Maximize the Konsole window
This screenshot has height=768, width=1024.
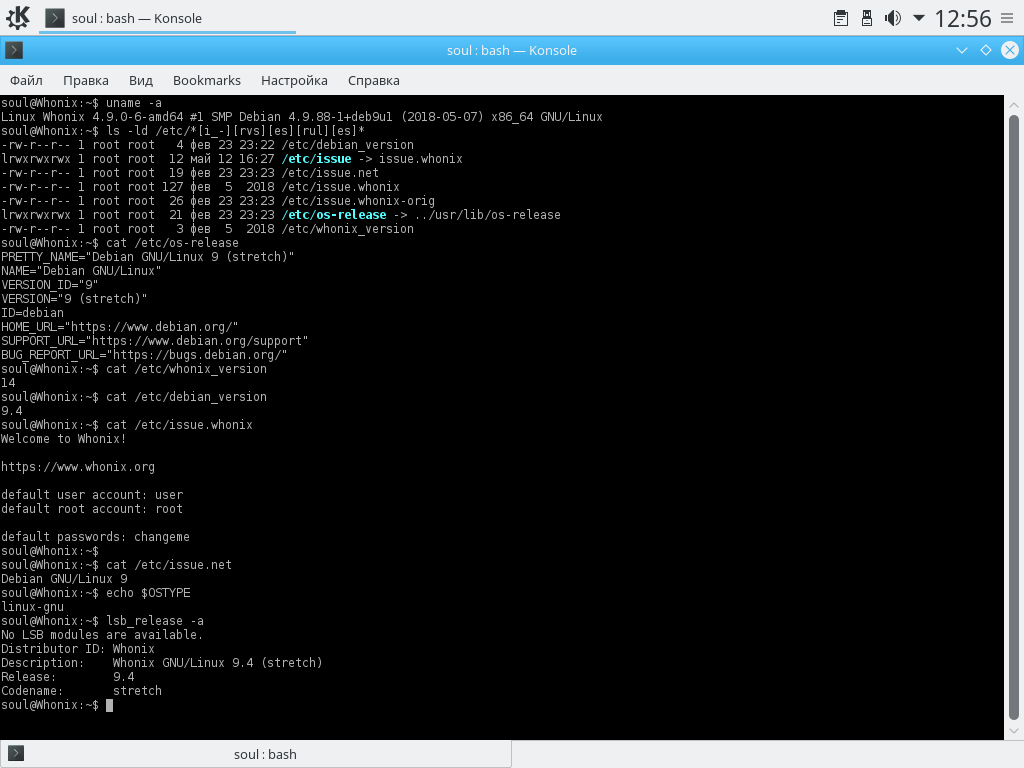tap(986, 50)
